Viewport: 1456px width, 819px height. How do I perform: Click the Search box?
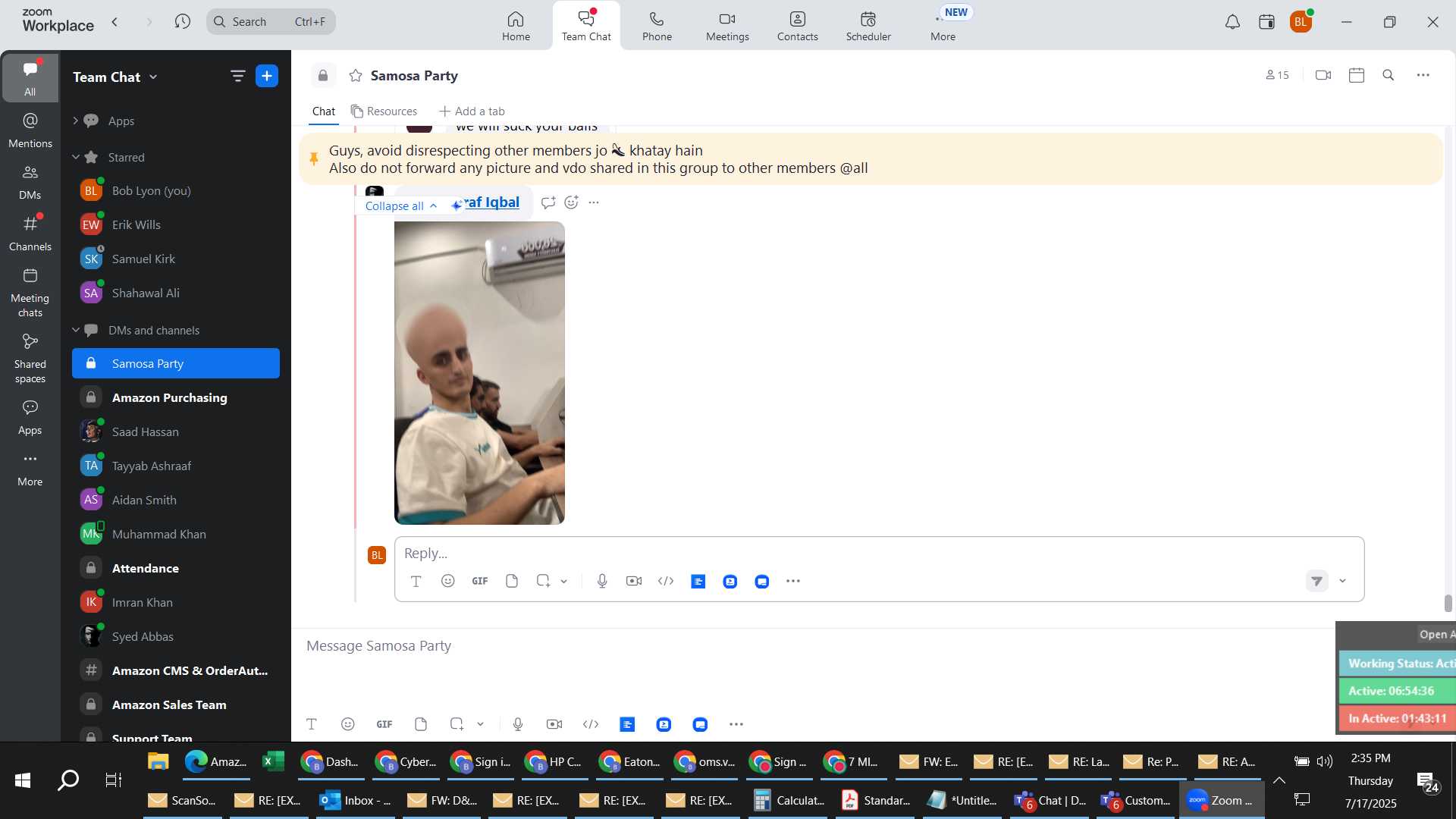271,21
